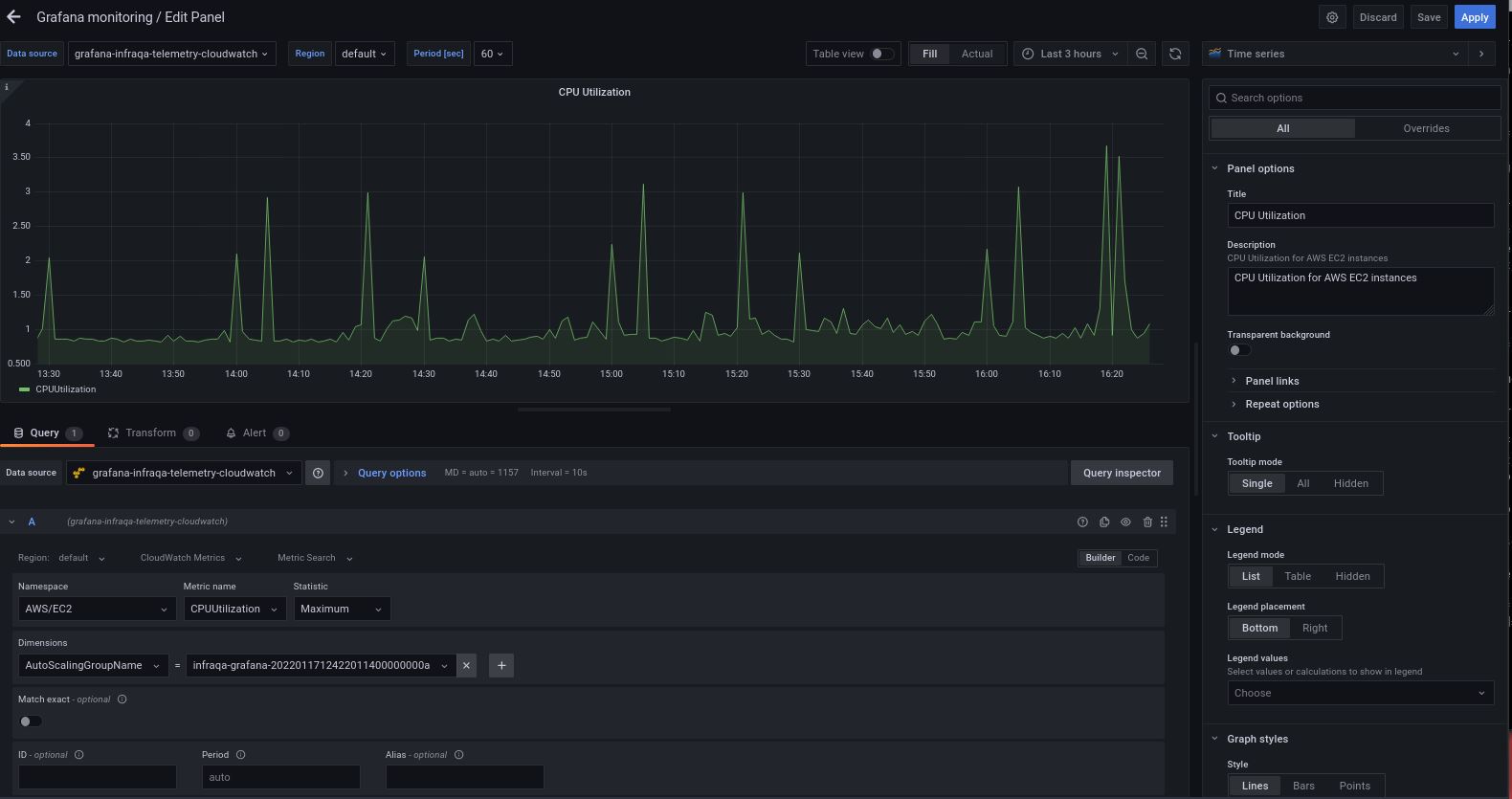Viewport: 1512px width, 799px height.
Task: Expand Repeat options section
Action: pos(1281,404)
